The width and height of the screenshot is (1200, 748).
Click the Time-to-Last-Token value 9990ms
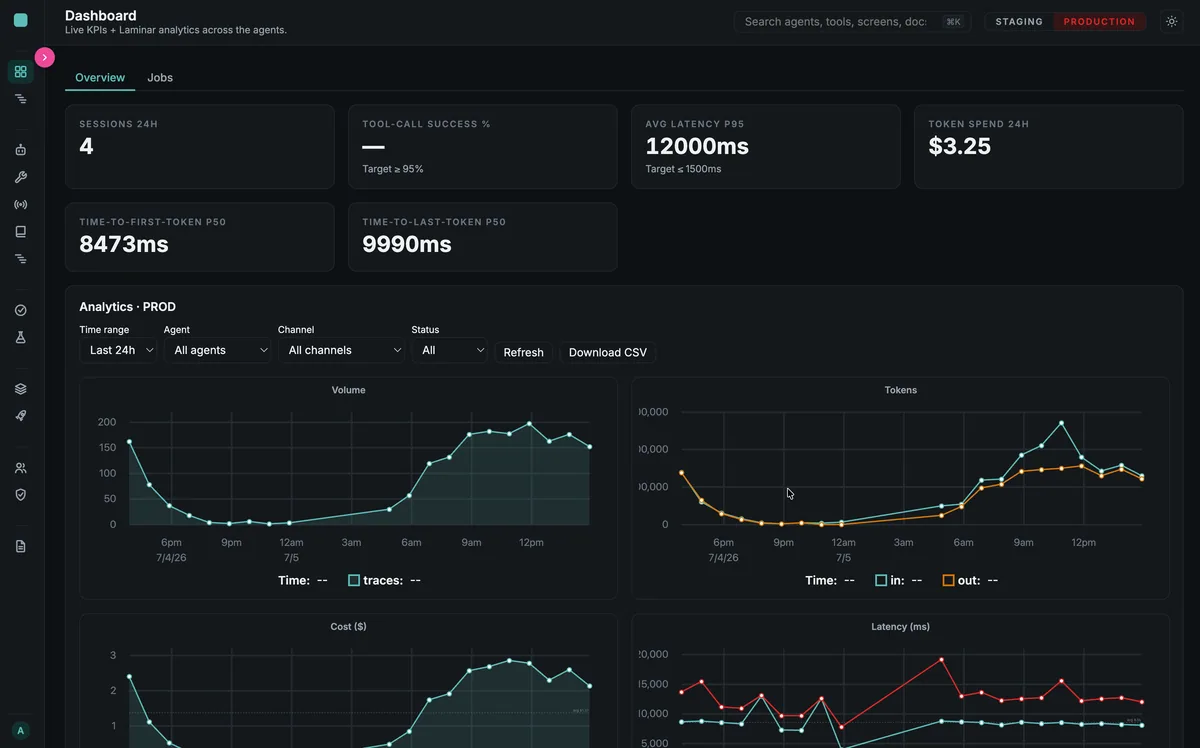pos(407,244)
